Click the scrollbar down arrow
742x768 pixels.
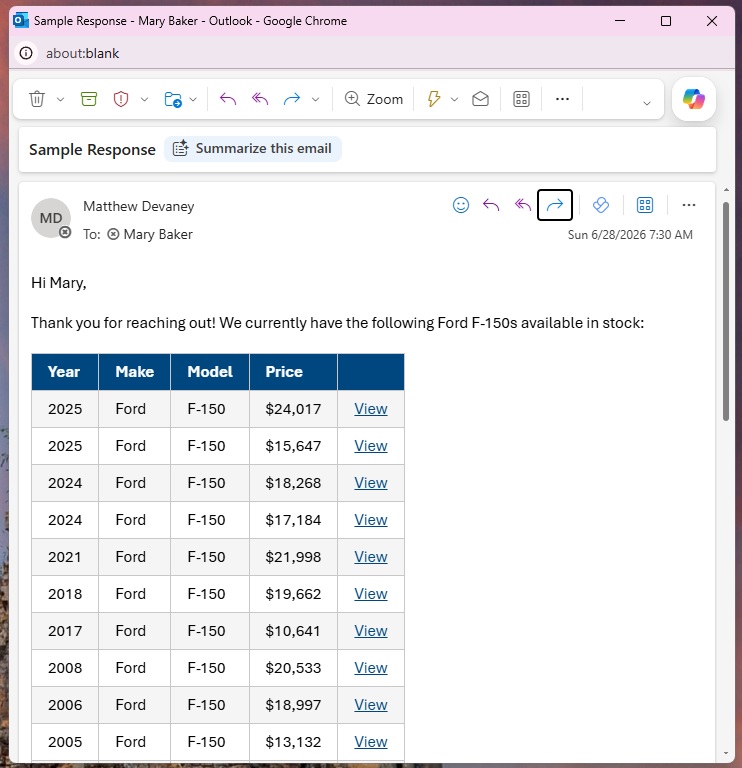click(x=726, y=753)
